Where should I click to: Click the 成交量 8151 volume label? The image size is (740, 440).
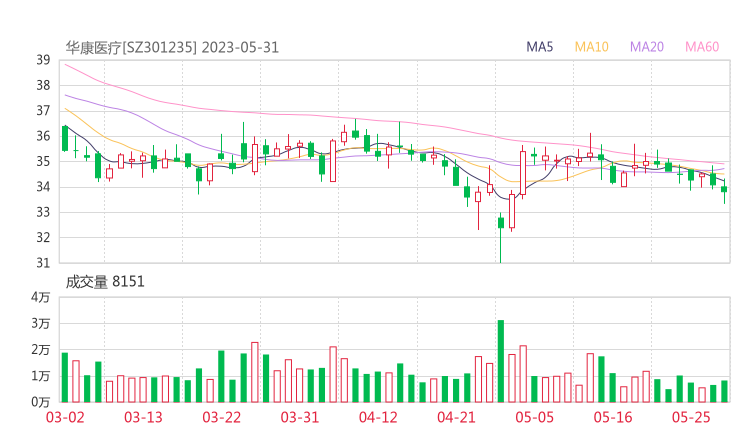(x=105, y=282)
